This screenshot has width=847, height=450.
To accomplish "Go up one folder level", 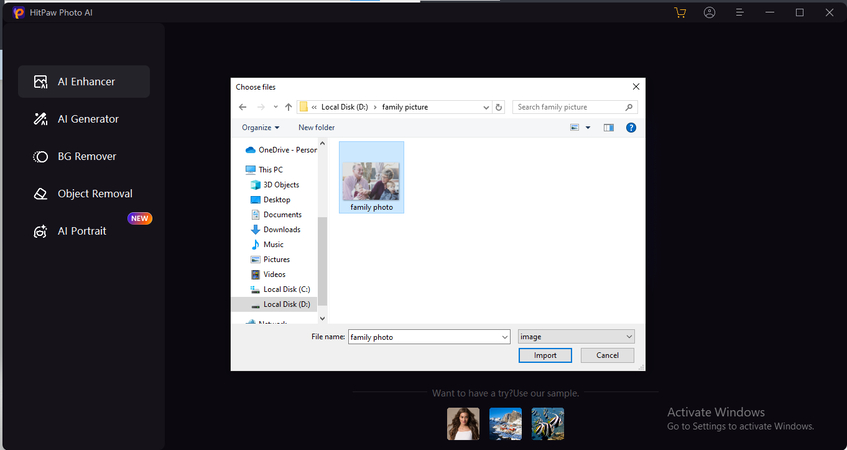I will [288, 107].
